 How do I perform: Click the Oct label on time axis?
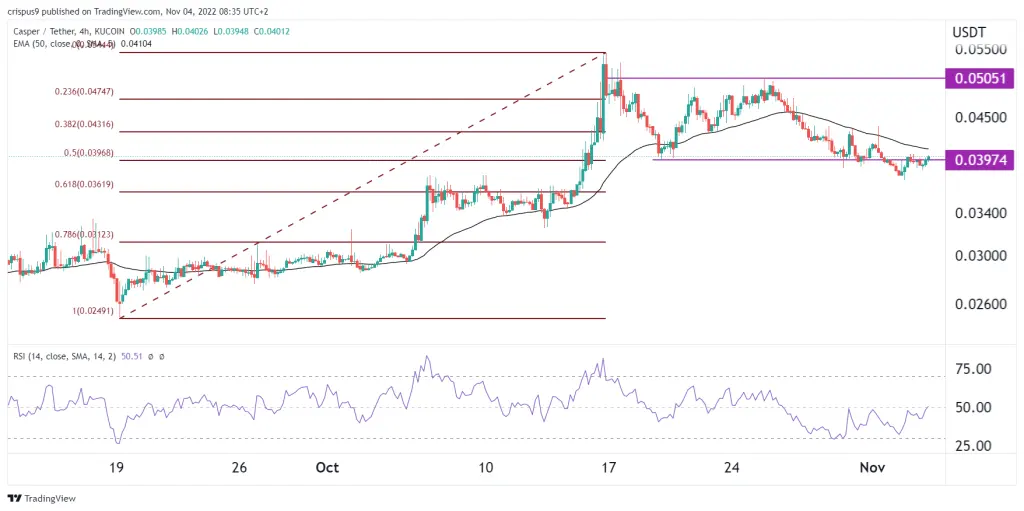point(327,468)
